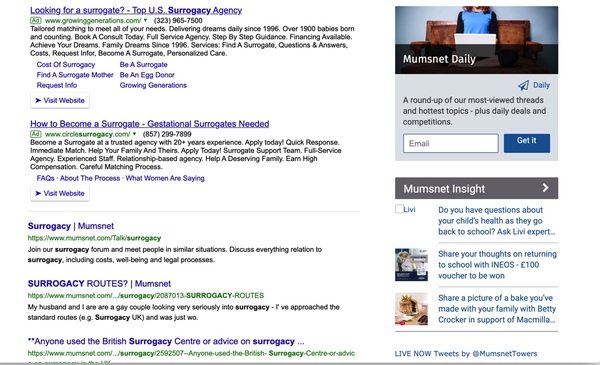600x365 pixels.
Task: Click the Mumsnet Daily banner image
Action: click(x=476, y=40)
